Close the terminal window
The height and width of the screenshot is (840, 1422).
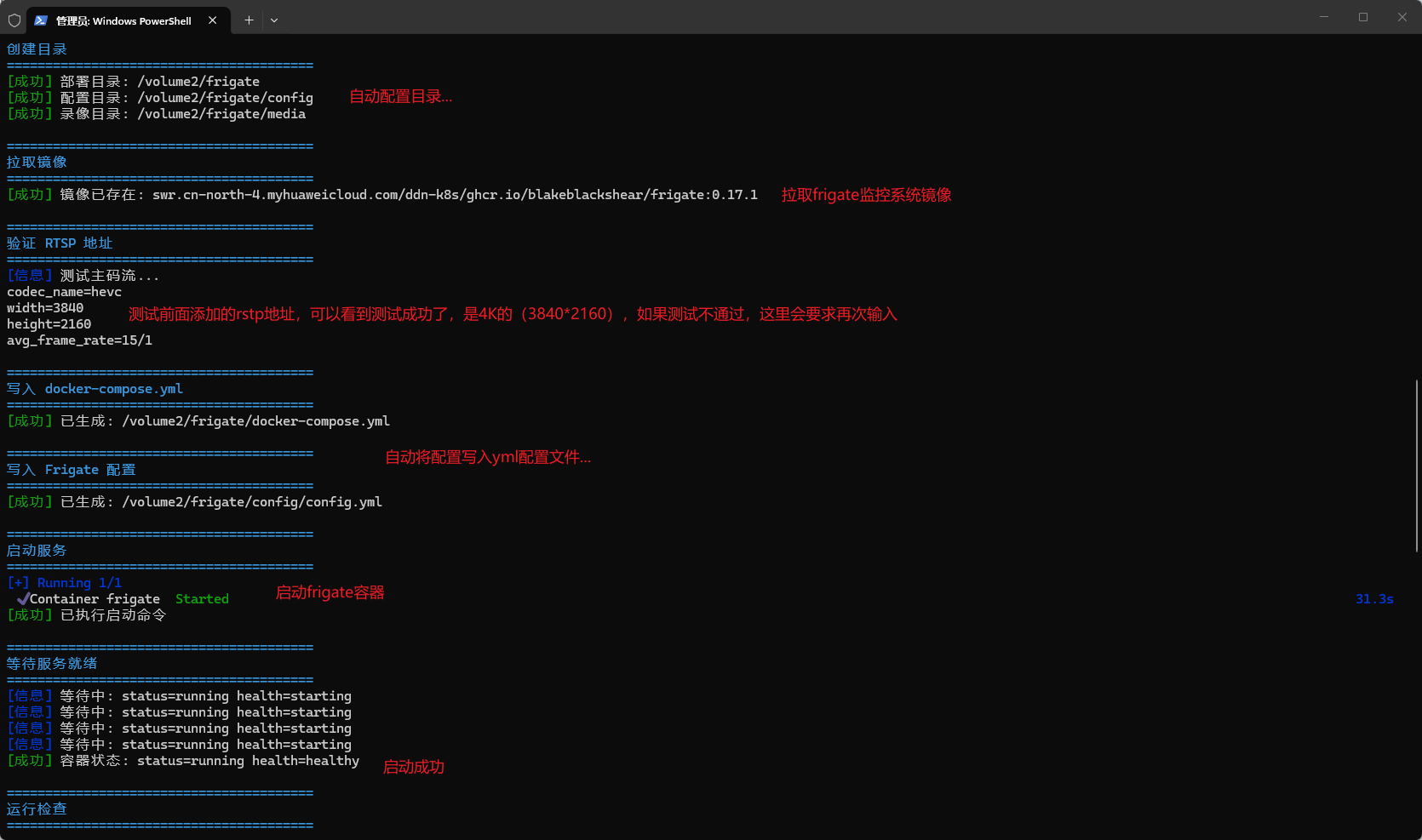[x=1402, y=17]
